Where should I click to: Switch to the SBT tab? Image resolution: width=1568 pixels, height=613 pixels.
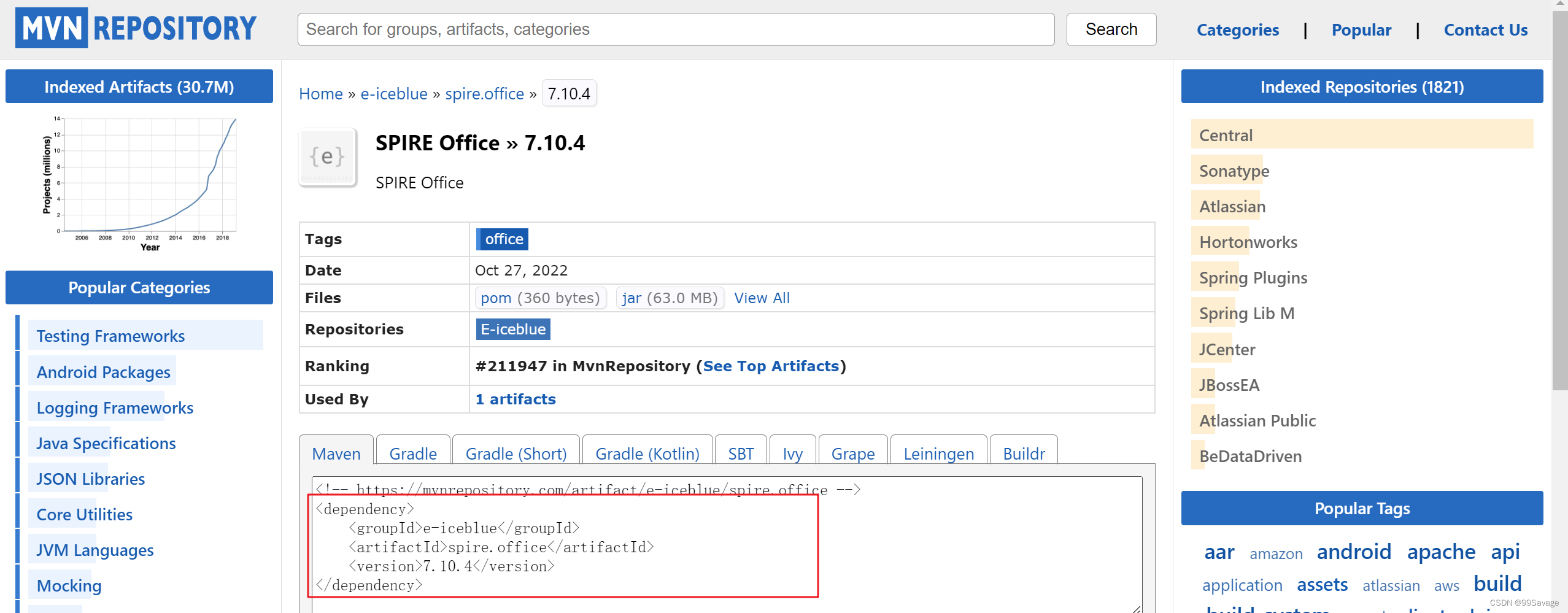[741, 453]
